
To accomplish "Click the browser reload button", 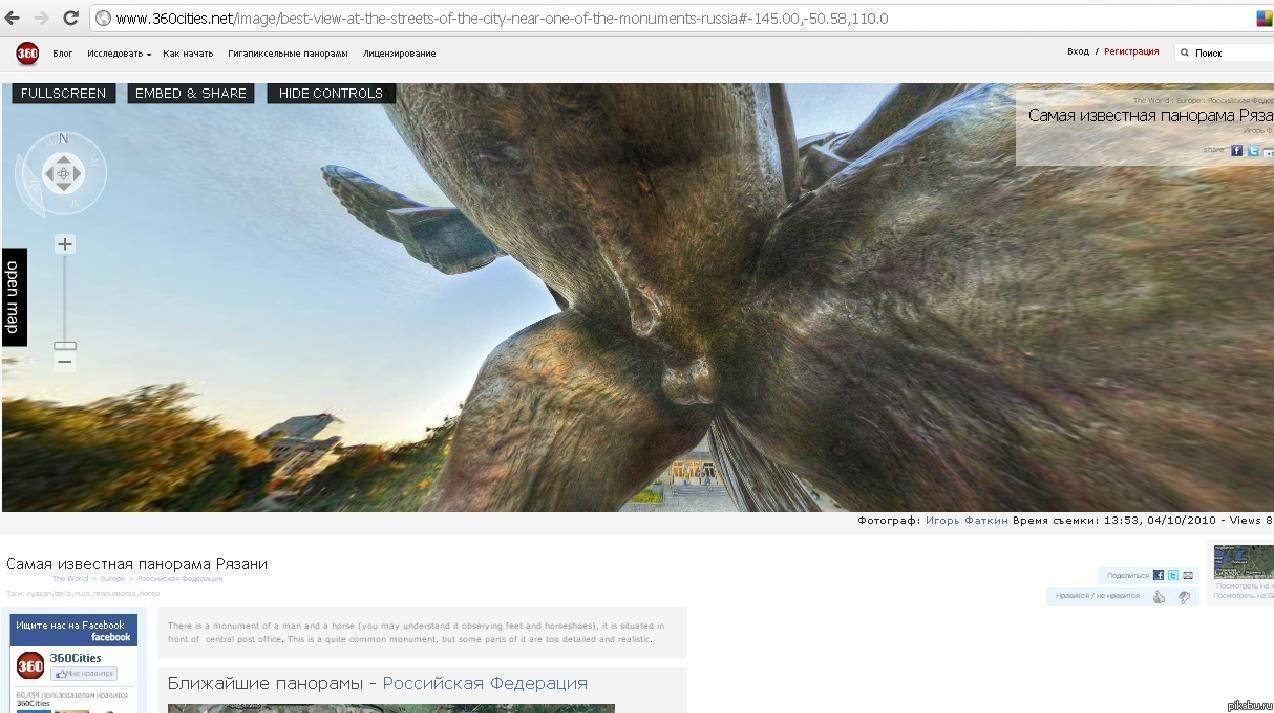I will pos(70,18).
